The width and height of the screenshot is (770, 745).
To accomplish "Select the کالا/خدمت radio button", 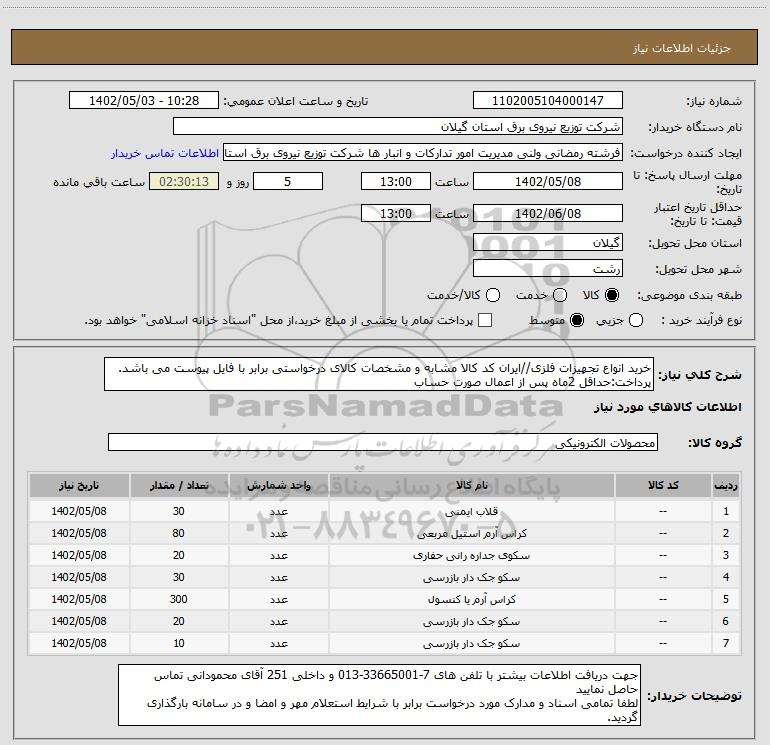I will point(493,295).
